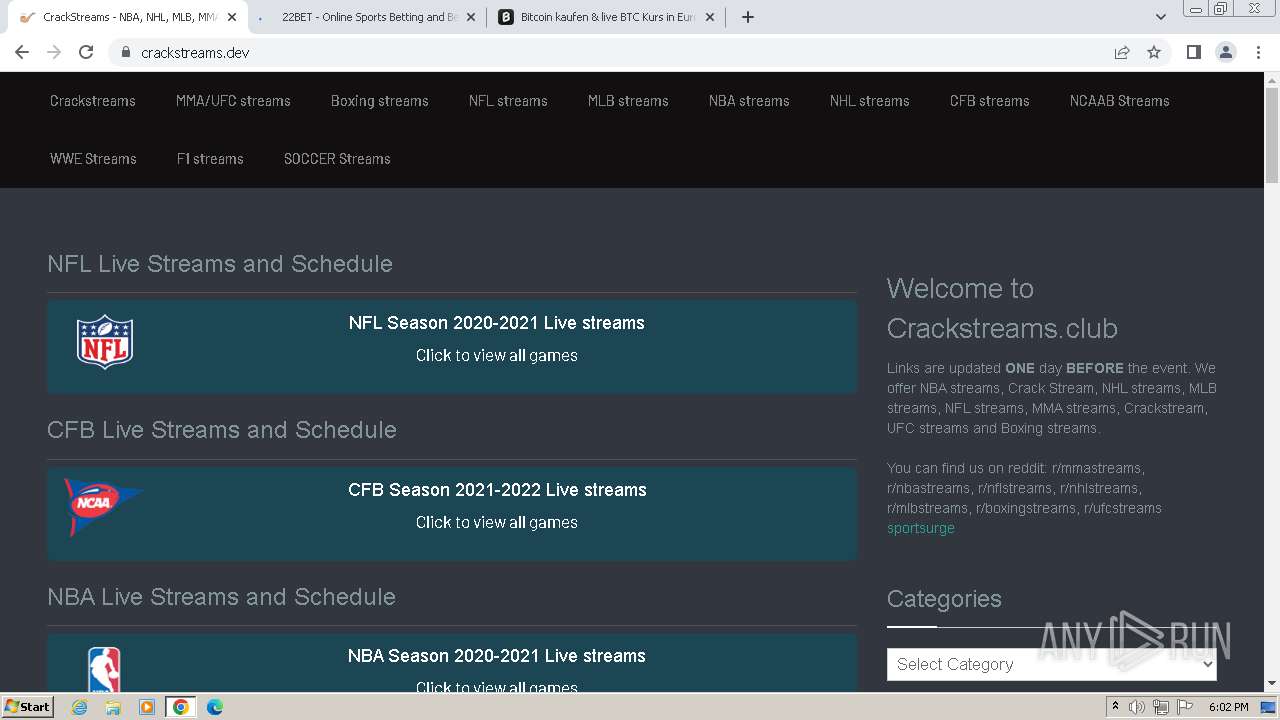The height and width of the screenshot is (720, 1280).
Task: Close the CrackStreams tab
Action: [x=232, y=17]
